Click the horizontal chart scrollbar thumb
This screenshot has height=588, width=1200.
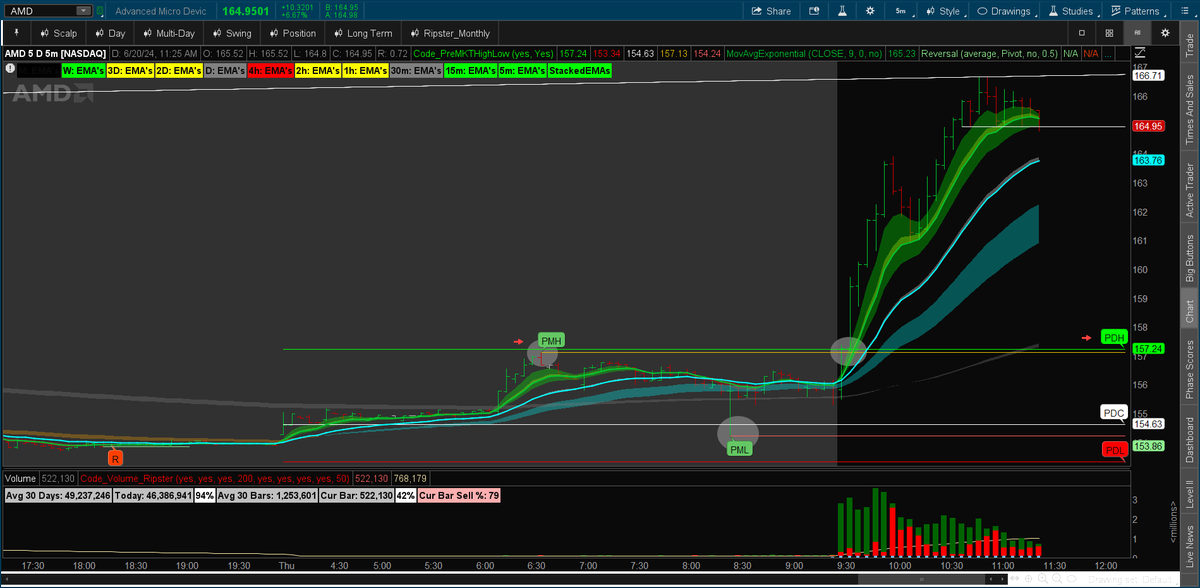point(922,579)
